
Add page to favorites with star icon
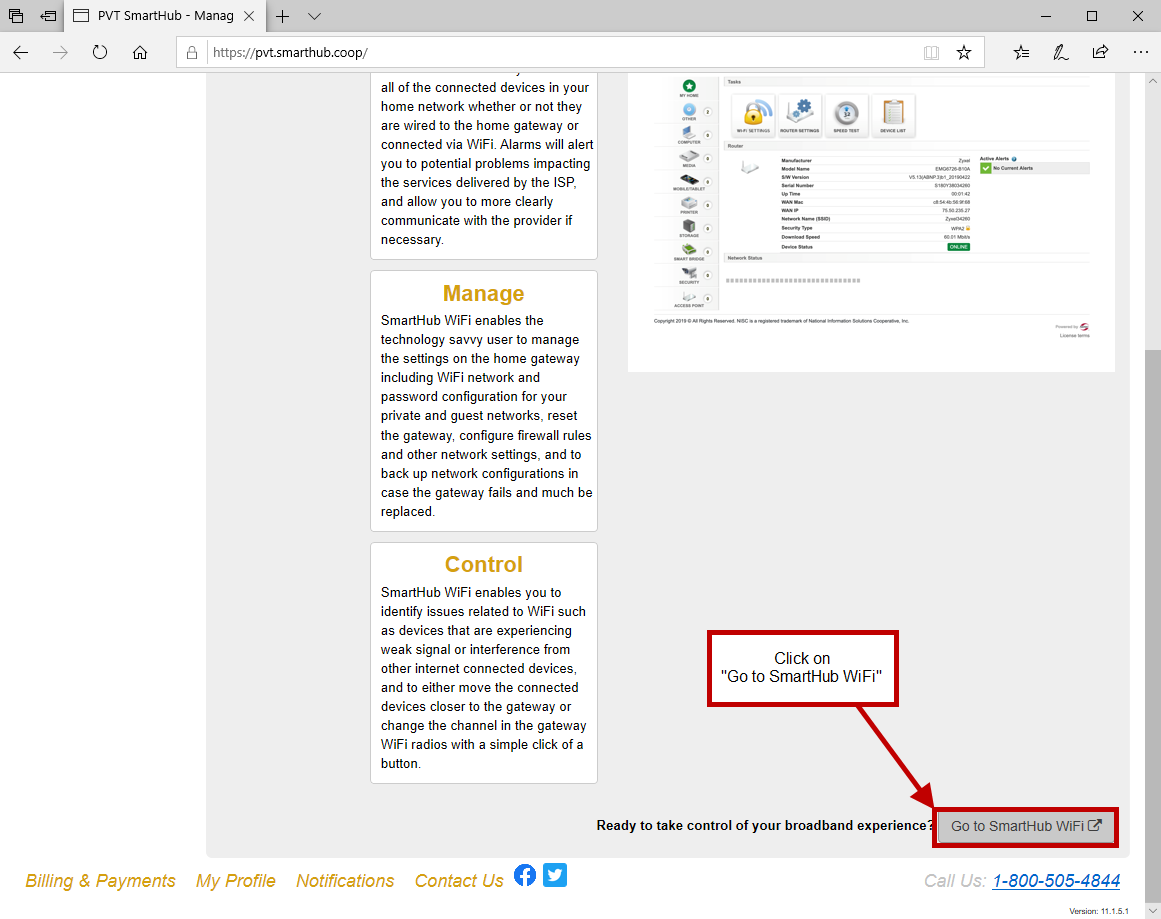tap(963, 53)
